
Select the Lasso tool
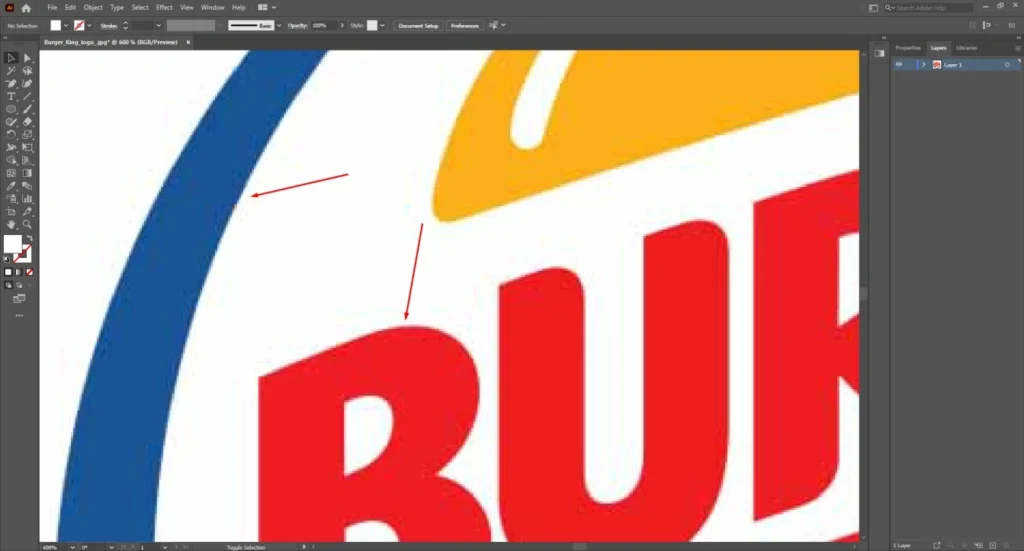point(27,71)
